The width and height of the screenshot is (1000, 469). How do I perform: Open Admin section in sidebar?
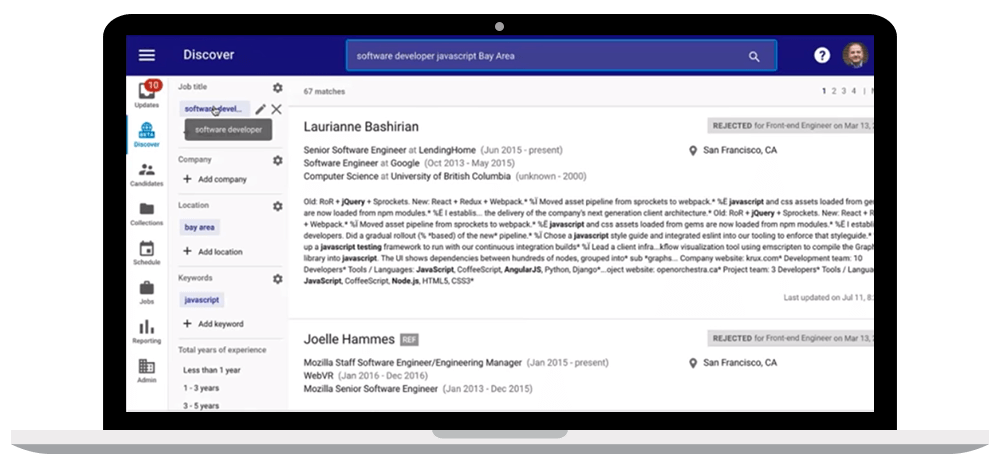[x=147, y=371]
